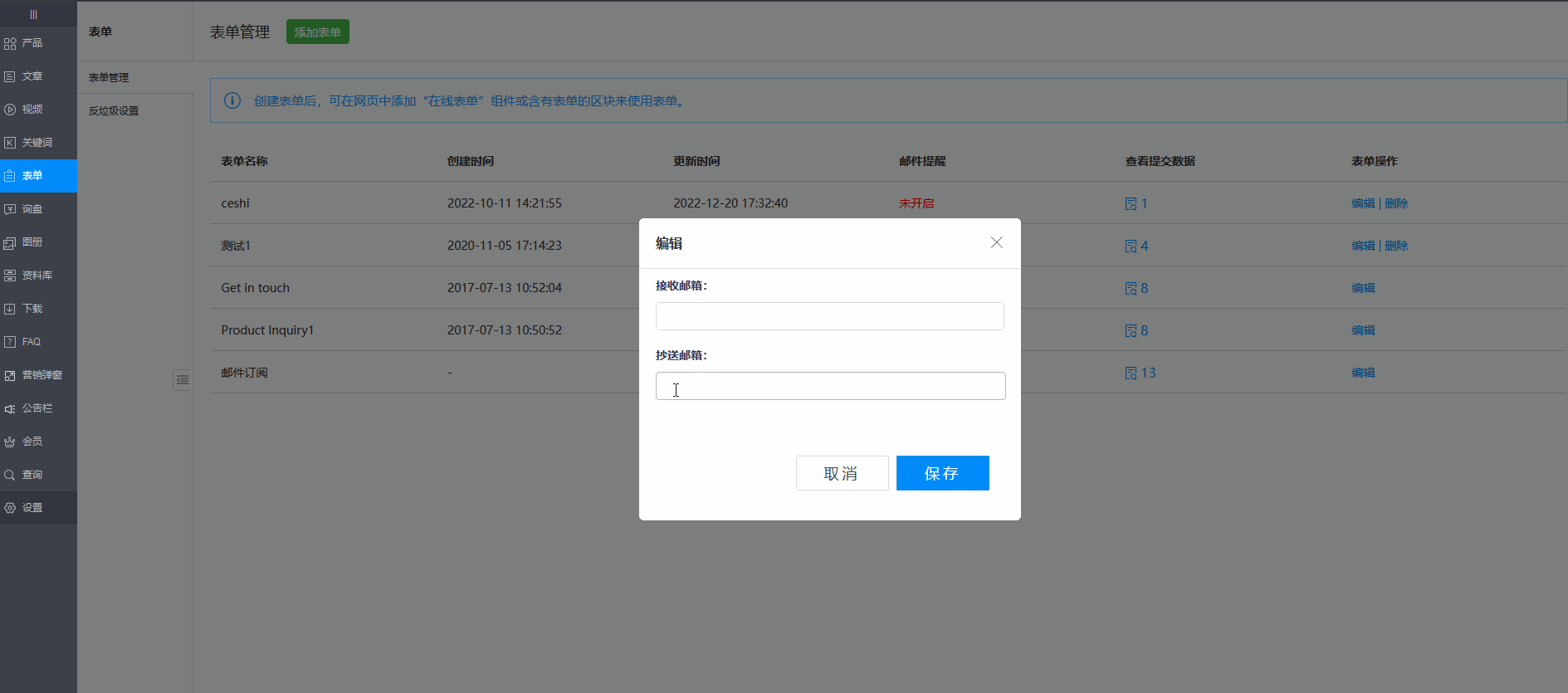Open 设置 gear icon in sidebar
Screen dimensions: 1568x693
[10, 508]
